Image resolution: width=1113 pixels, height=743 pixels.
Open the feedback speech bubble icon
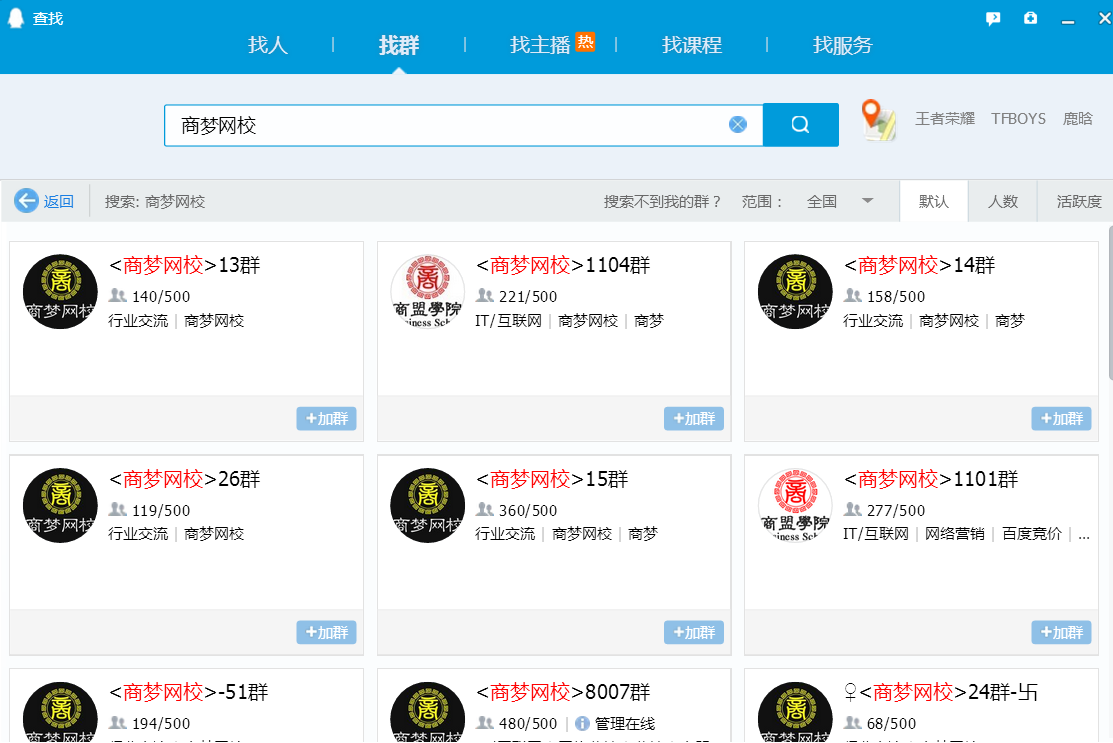point(993,18)
